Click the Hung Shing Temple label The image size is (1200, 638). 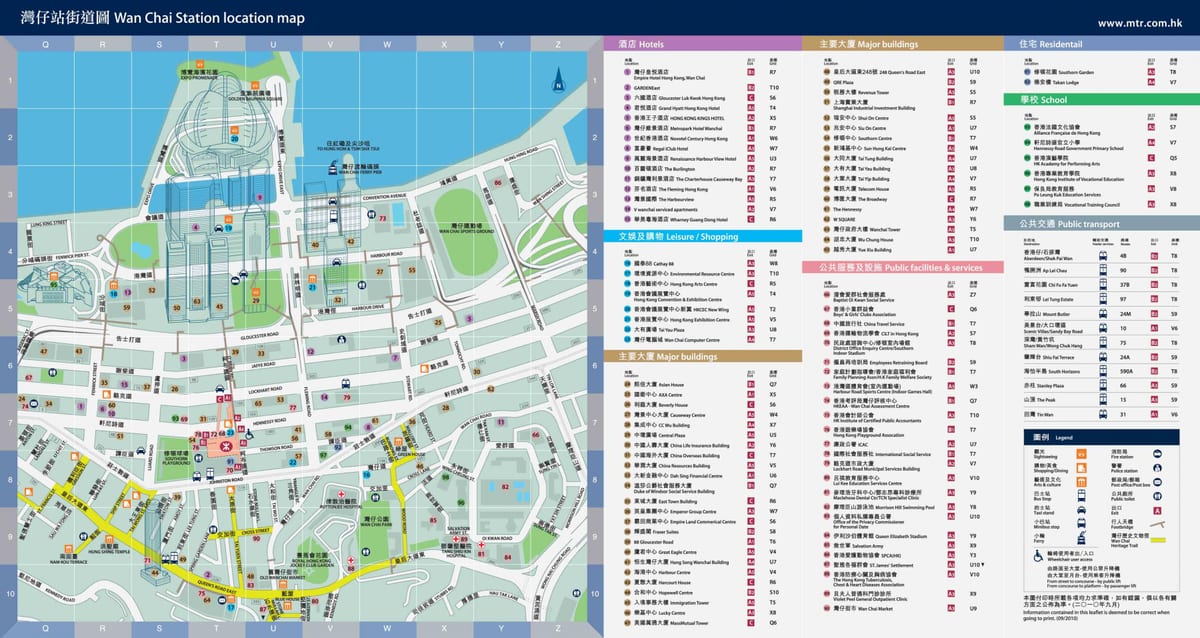pyautogui.click(x=109, y=549)
